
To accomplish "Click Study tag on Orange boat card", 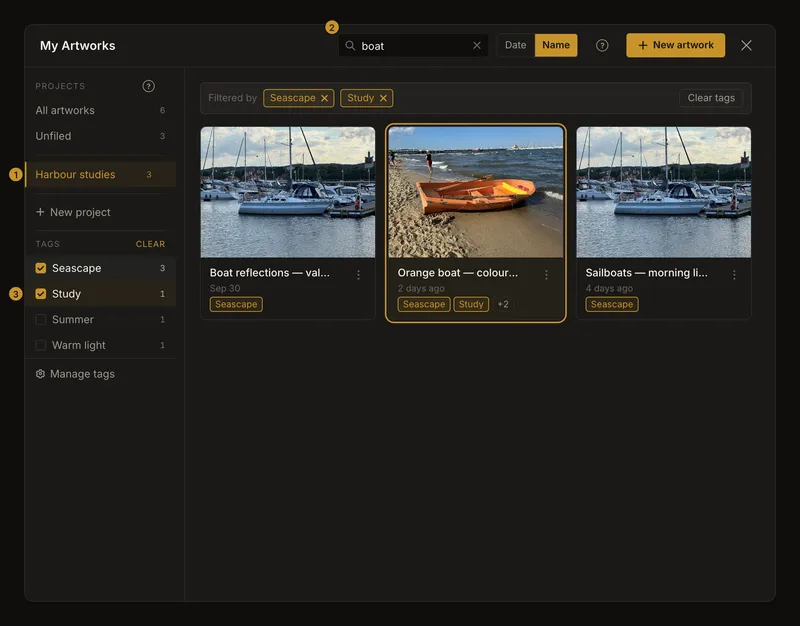I will 471,304.
